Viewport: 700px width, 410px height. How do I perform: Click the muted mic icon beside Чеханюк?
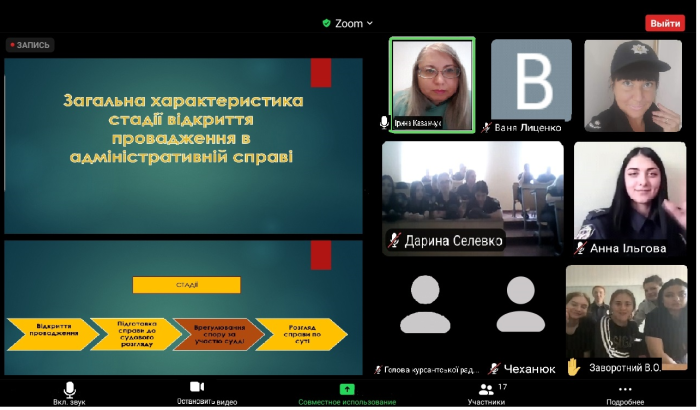tap(494, 369)
